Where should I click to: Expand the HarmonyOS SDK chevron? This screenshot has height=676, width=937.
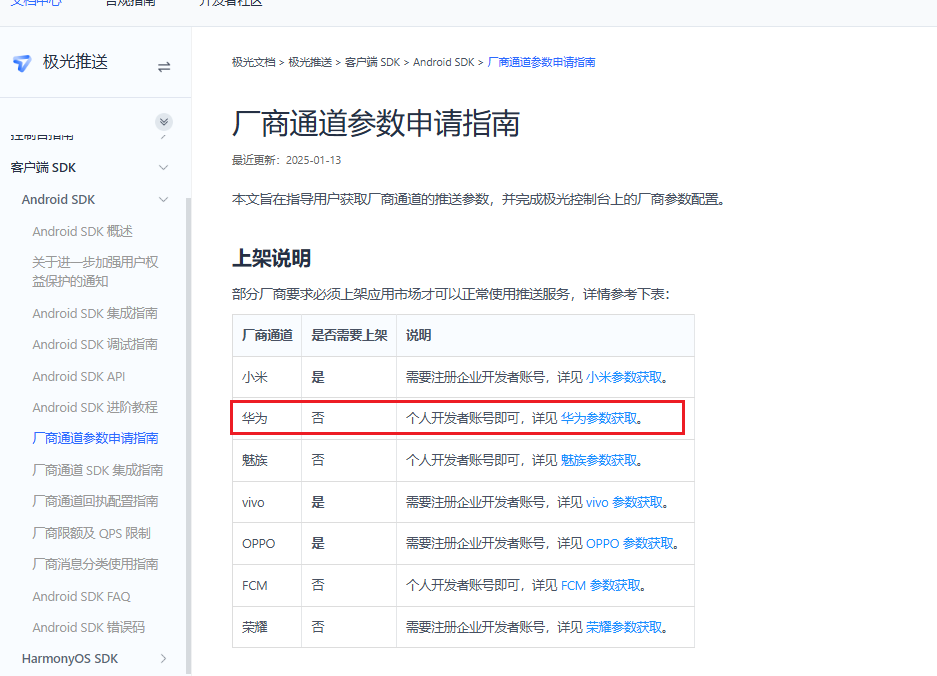coord(163,659)
